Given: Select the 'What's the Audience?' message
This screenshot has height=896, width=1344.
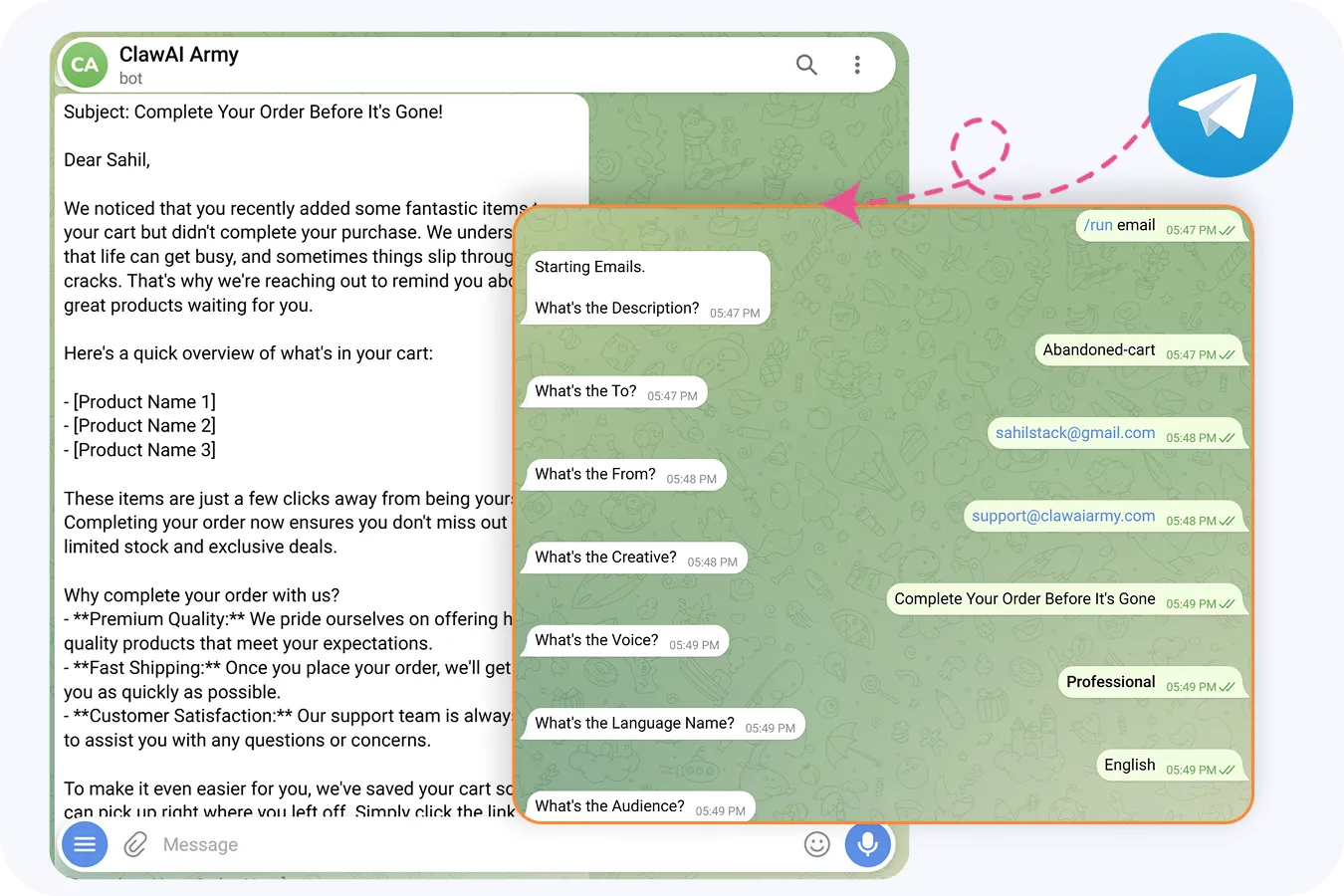Looking at the screenshot, I should [639, 806].
